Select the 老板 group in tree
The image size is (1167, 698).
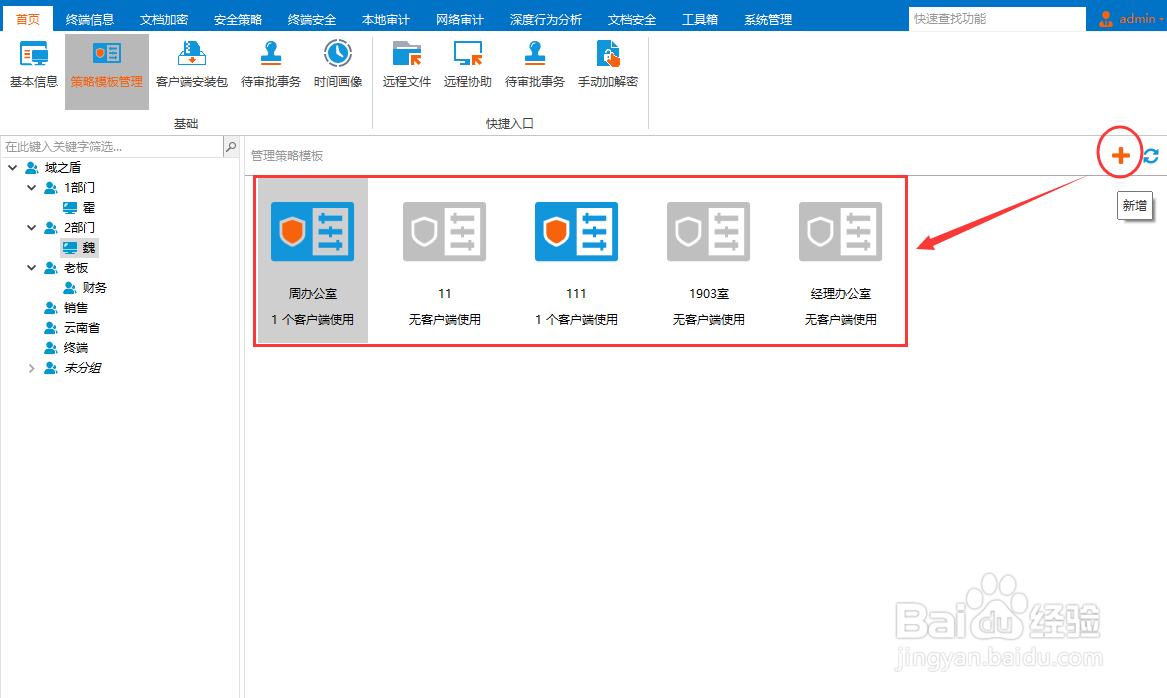pyautogui.click(x=76, y=267)
